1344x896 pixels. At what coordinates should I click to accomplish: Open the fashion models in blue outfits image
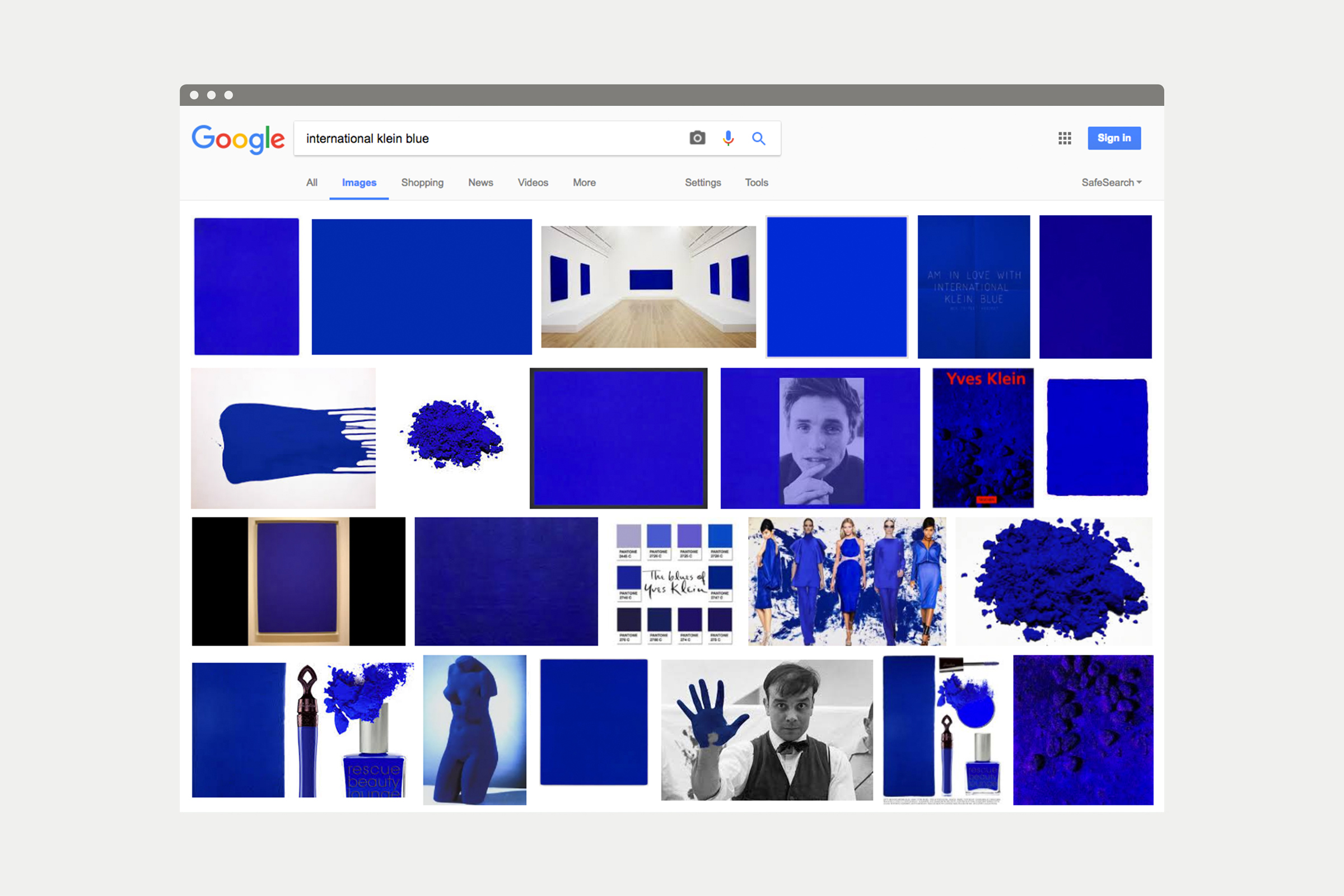coord(847,582)
